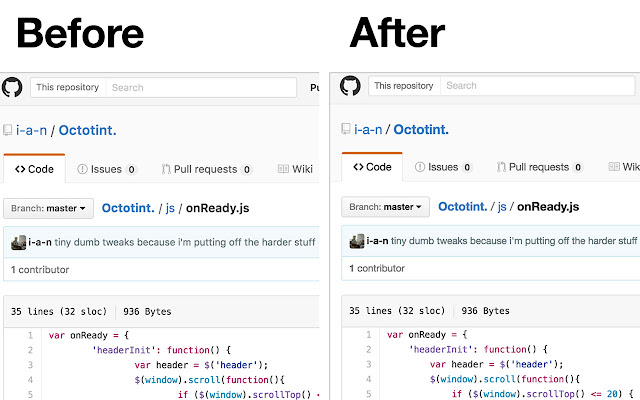Screen dimensions: 640x400
Task: Click committer avatar in Before panel
Action: pos(18,241)
